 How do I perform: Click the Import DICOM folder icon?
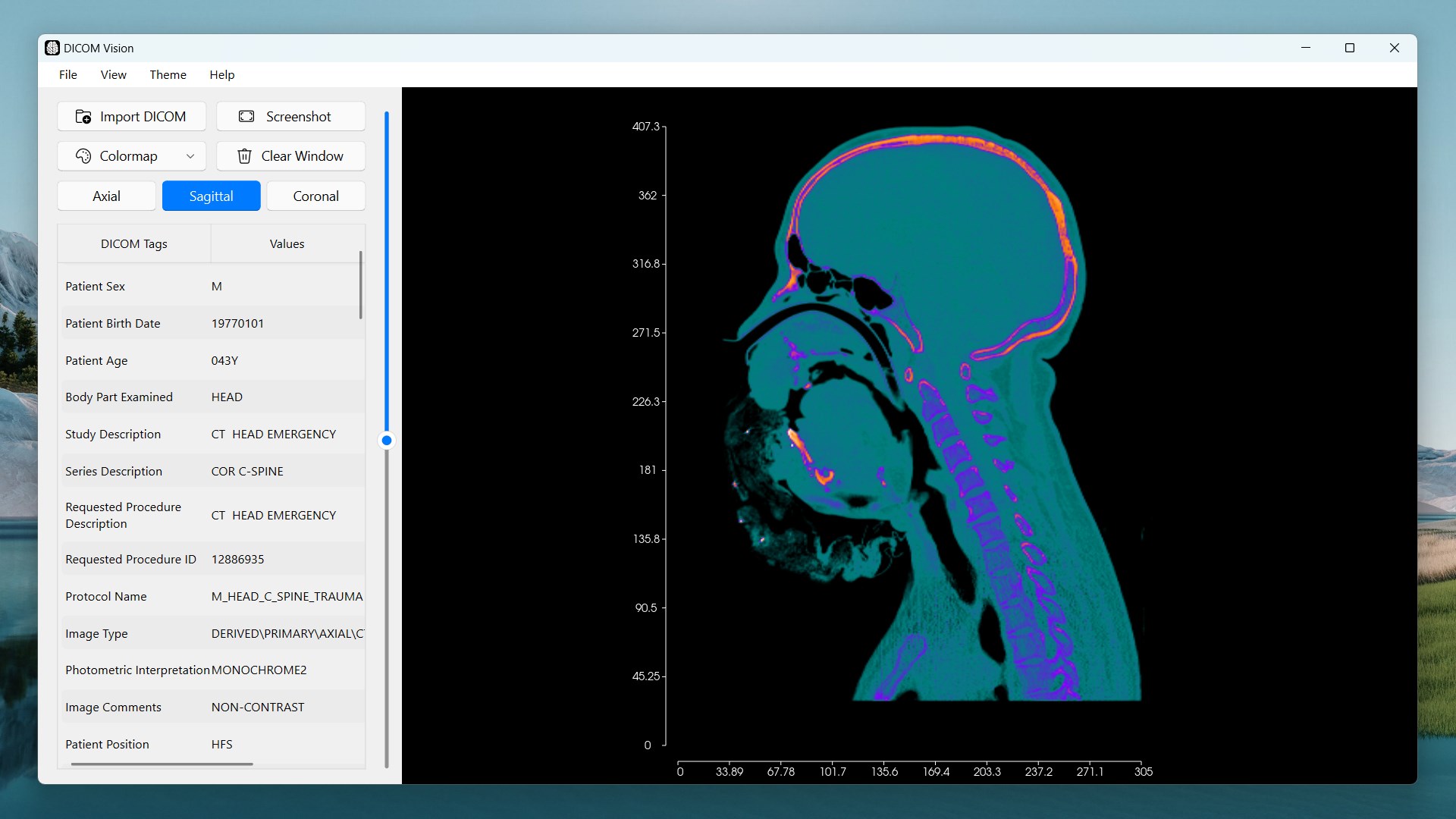pyautogui.click(x=83, y=117)
